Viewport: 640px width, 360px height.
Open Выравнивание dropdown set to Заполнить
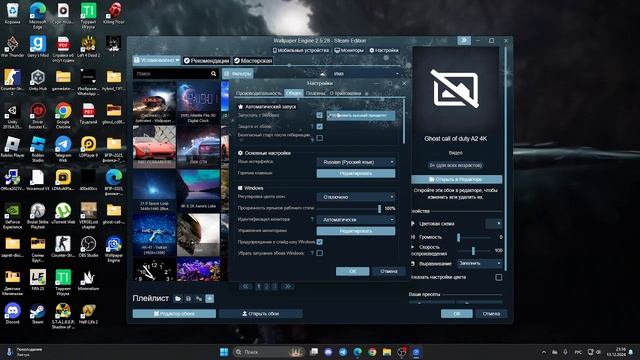pos(480,264)
